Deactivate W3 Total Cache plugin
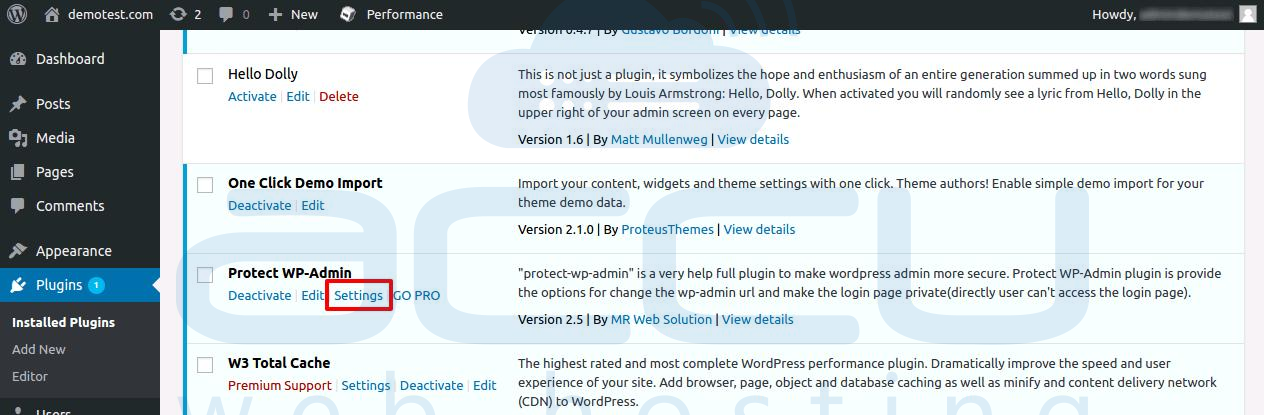The height and width of the screenshot is (415, 1264). coord(432,386)
